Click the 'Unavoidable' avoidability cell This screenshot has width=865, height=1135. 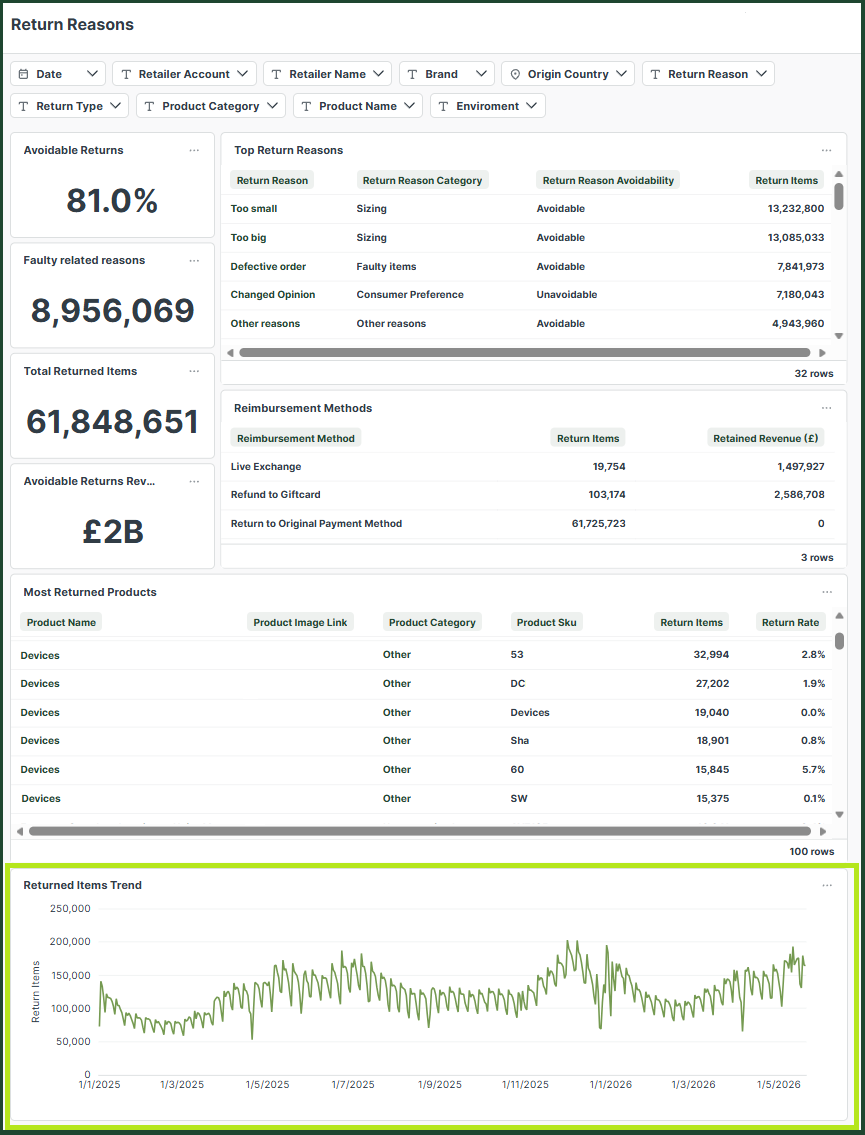[567, 295]
